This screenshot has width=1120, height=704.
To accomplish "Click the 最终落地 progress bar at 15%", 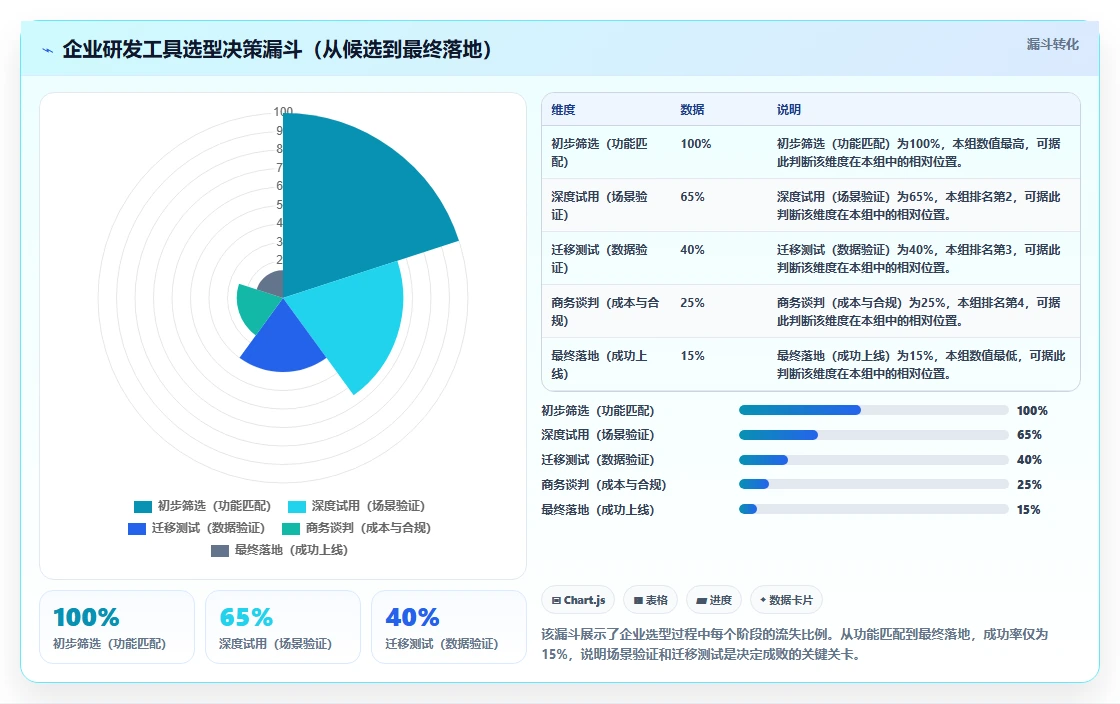I will click(x=874, y=510).
